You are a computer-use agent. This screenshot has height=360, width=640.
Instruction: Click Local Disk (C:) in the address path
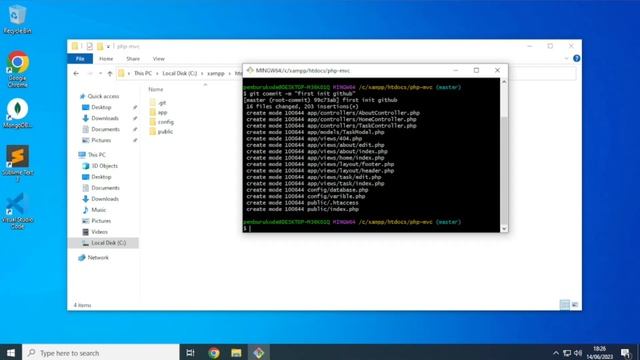[180, 73]
